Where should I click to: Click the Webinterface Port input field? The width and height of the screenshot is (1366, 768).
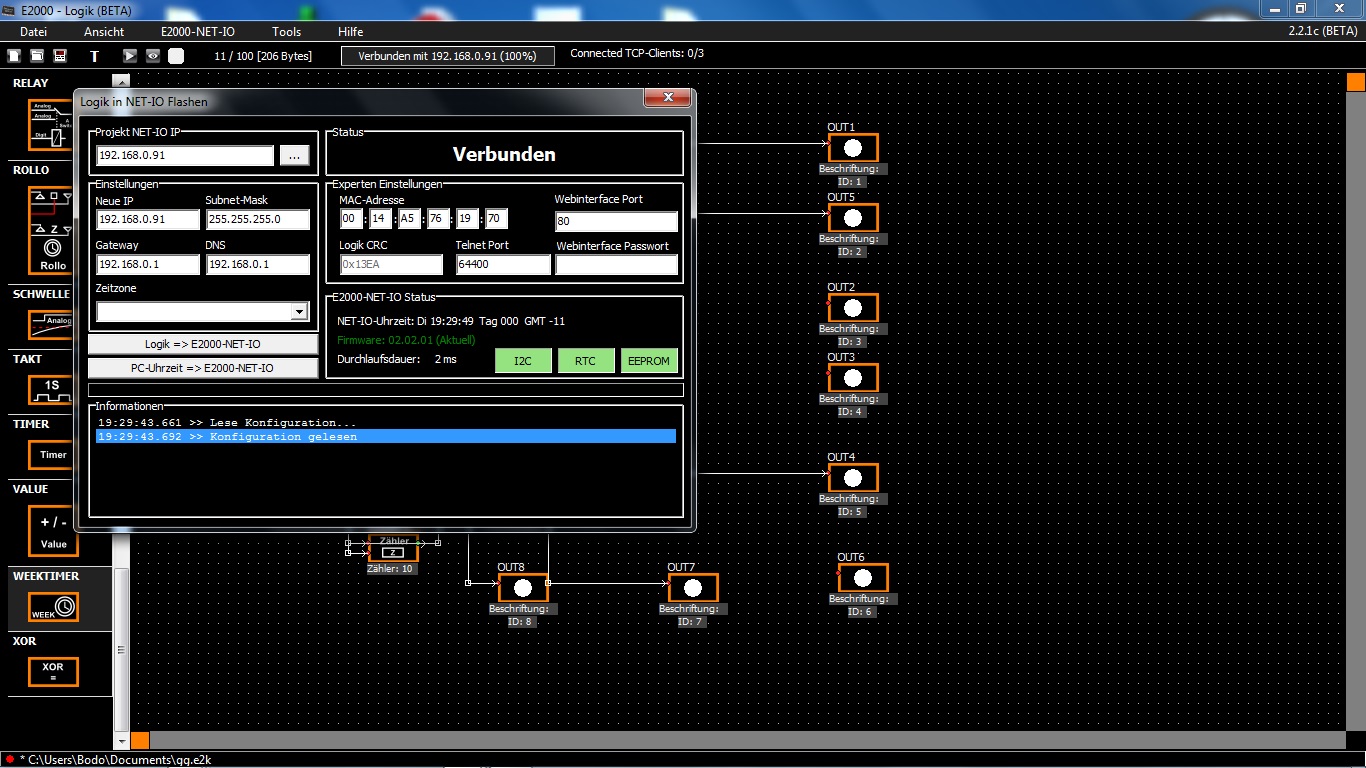616,222
